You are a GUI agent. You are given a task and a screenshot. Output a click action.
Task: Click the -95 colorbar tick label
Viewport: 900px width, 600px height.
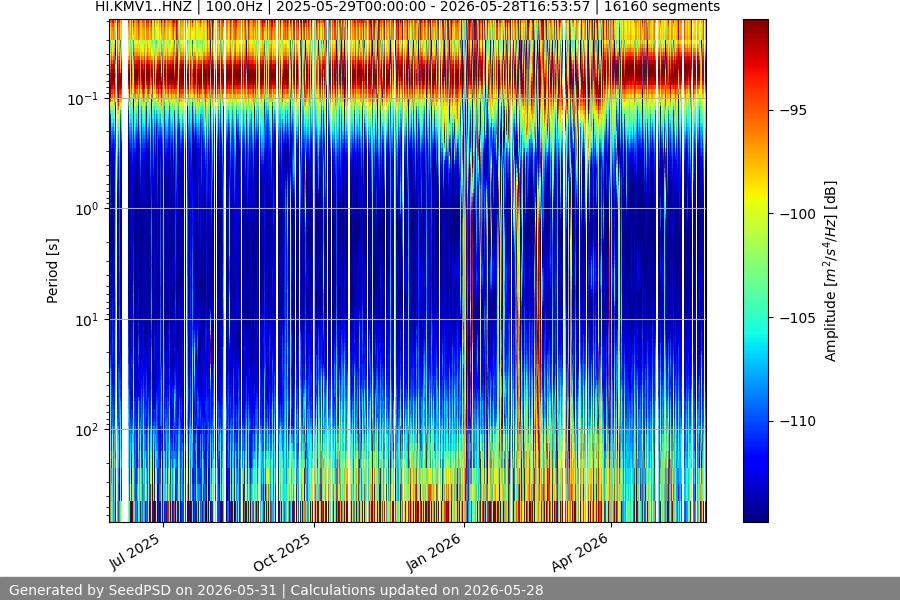click(x=793, y=110)
